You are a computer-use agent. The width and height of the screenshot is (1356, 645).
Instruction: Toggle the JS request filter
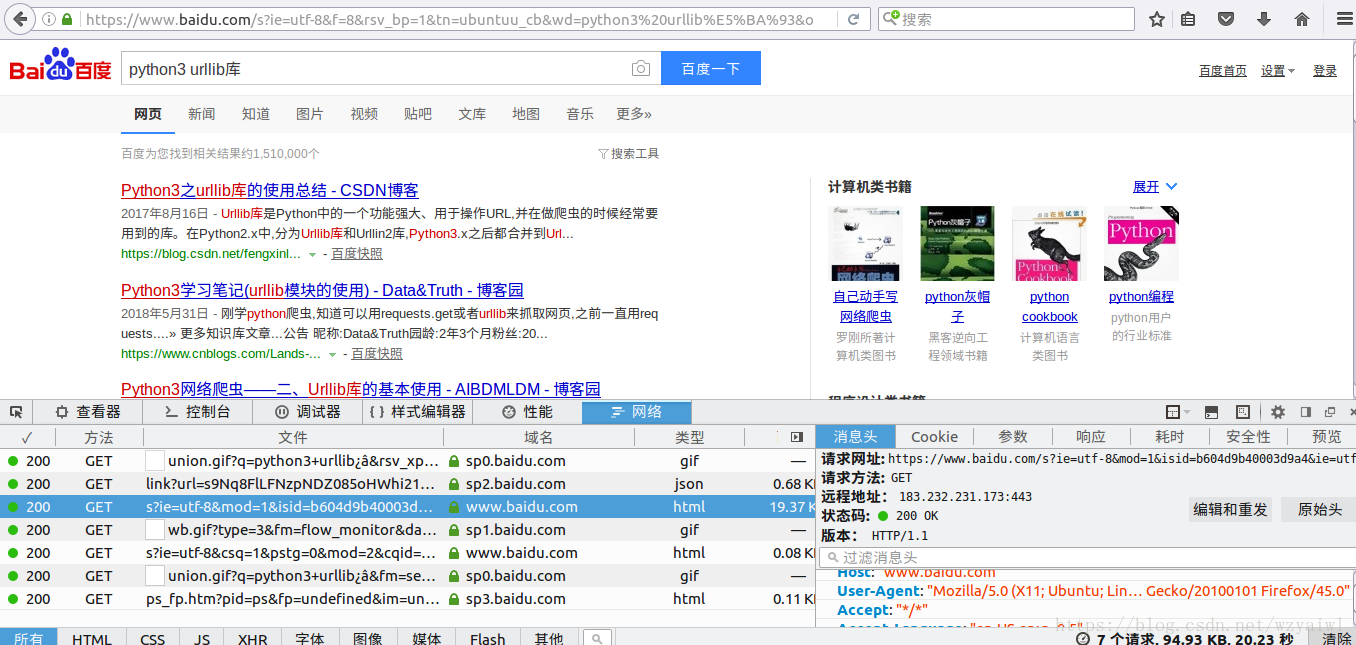click(202, 639)
